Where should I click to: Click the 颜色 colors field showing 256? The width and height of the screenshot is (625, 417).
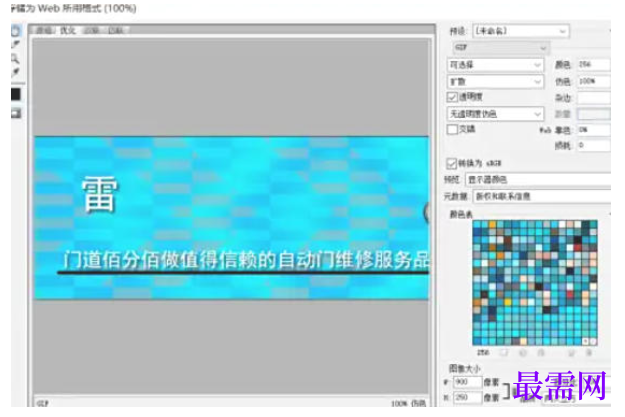pyautogui.click(x=594, y=65)
